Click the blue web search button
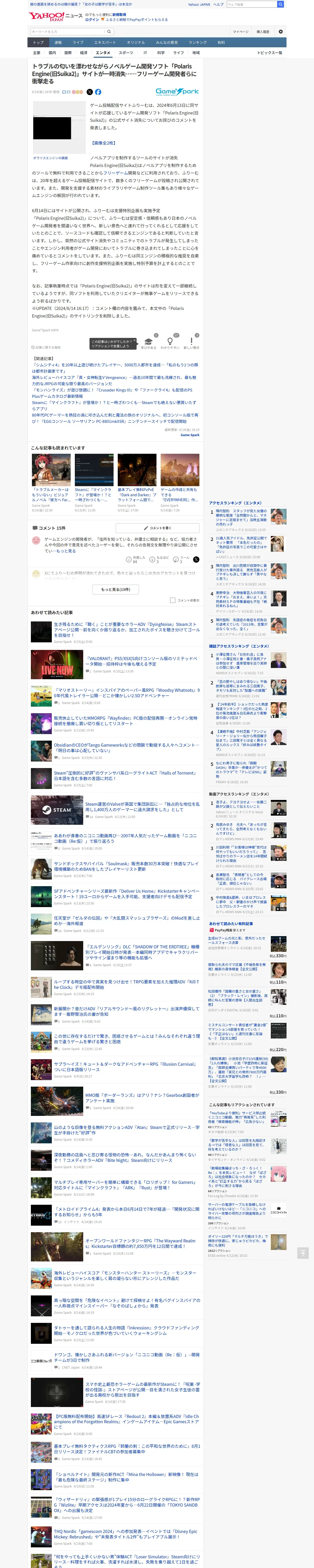The height and width of the screenshot is (1568, 314). click(281, 4)
